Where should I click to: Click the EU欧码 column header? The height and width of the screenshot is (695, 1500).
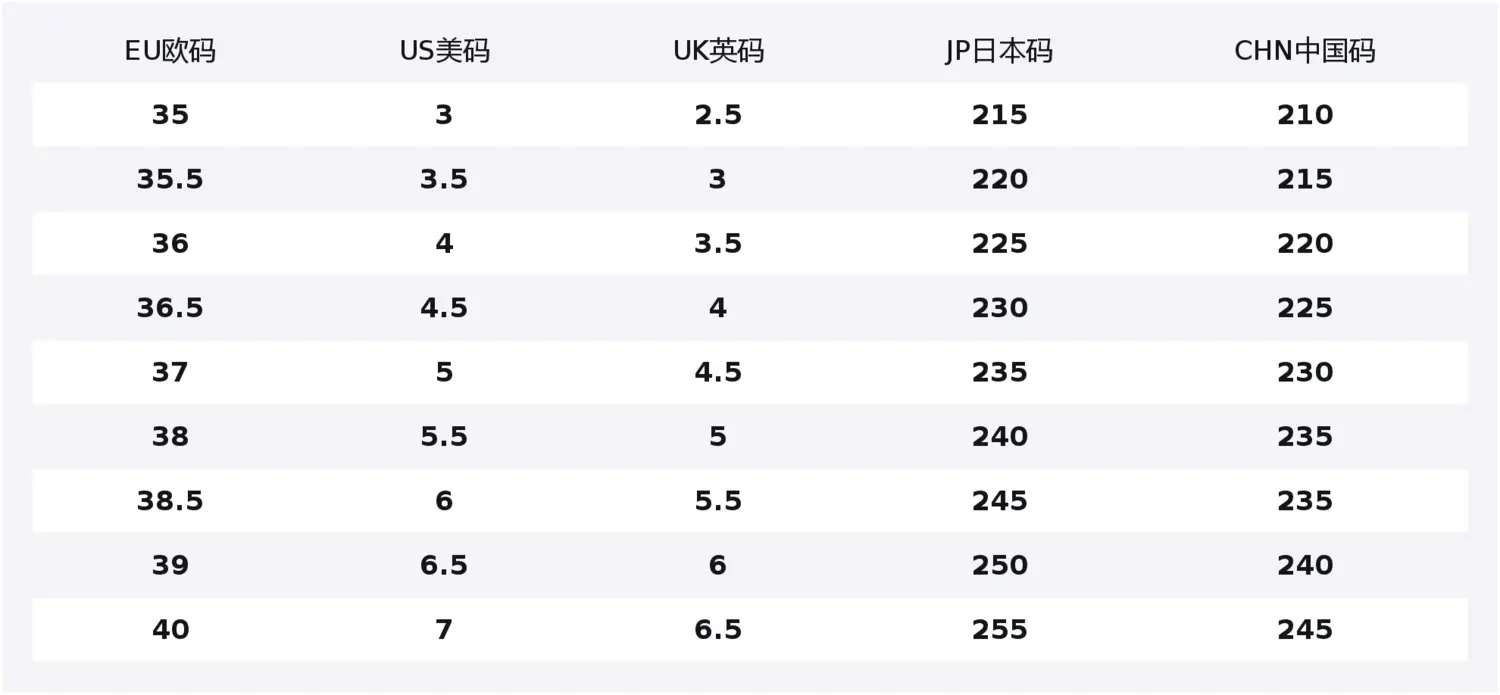coord(170,51)
